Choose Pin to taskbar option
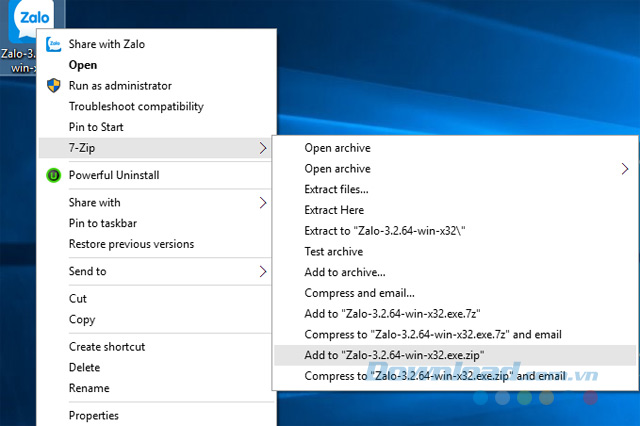Screen dimensions: 640x426 click(103, 223)
